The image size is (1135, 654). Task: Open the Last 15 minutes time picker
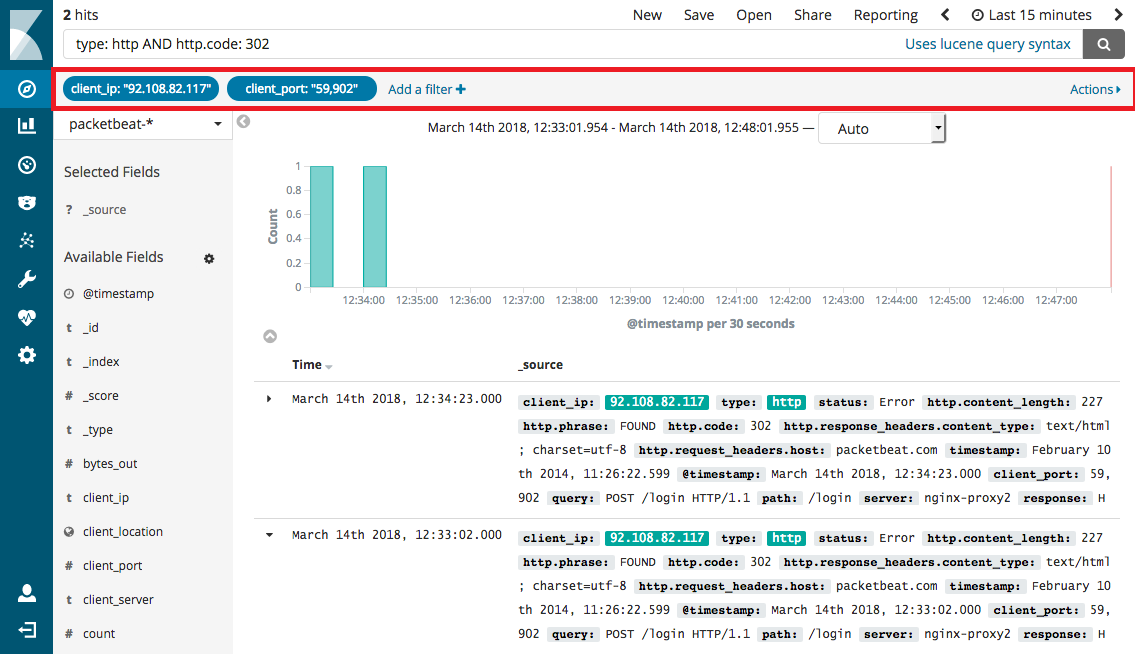(1031, 14)
